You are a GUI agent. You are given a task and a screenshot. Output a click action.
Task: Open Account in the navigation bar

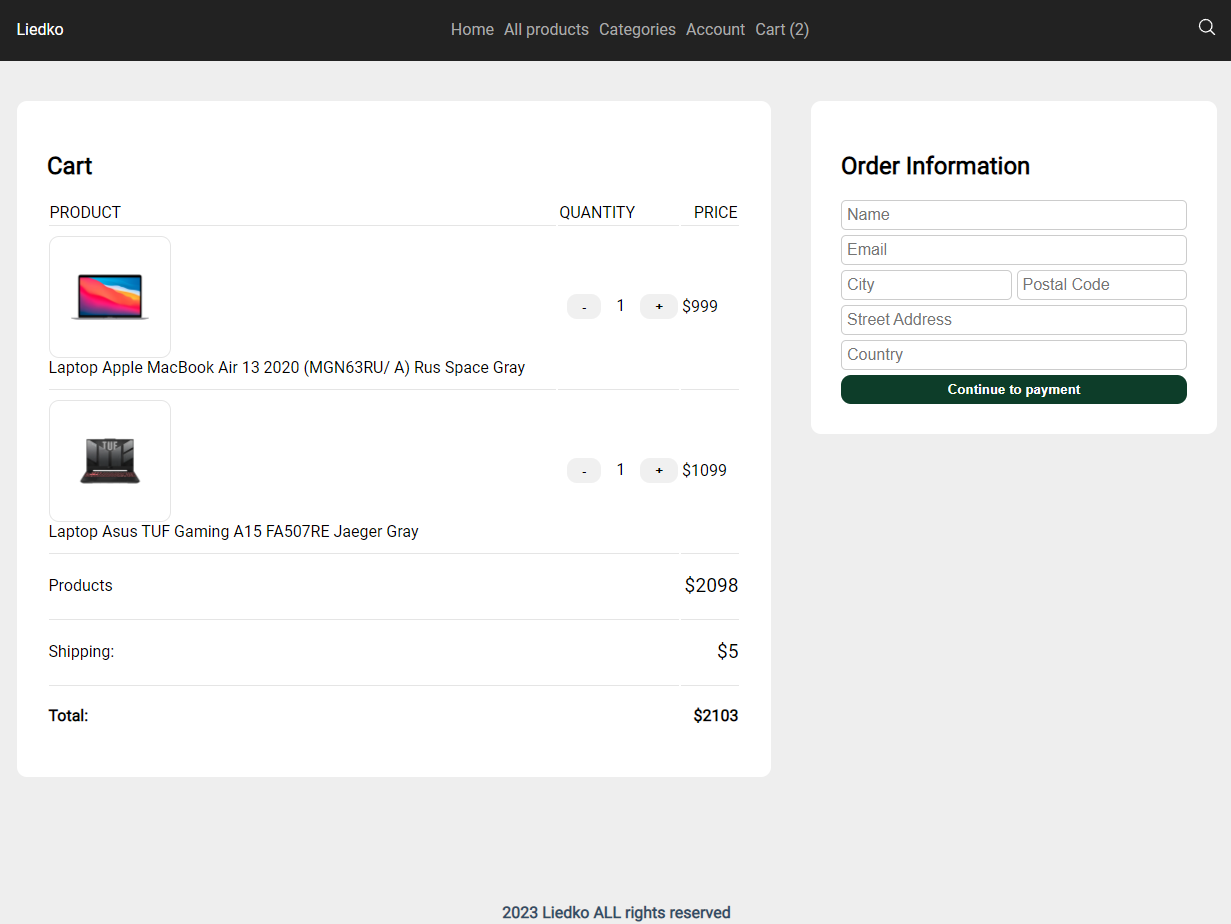(x=715, y=30)
